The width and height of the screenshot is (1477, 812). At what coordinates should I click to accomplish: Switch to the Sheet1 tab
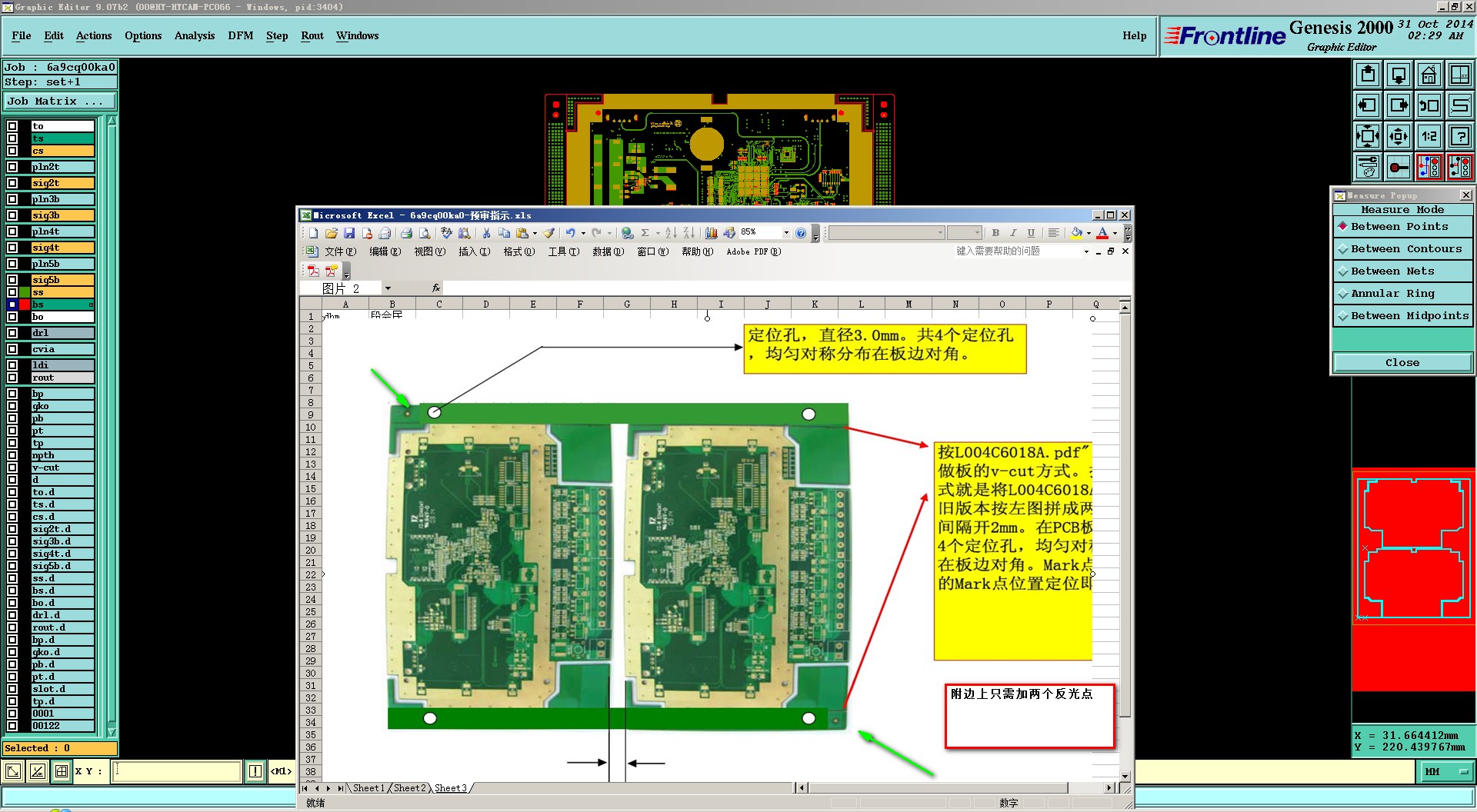368,788
